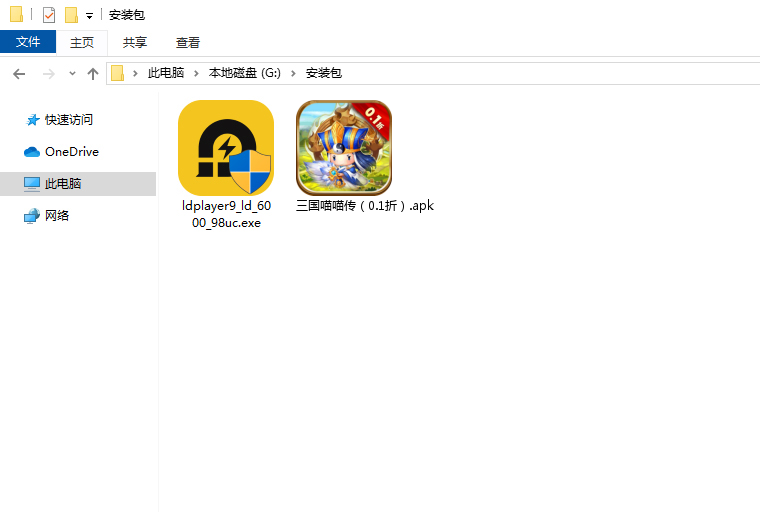The width and height of the screenshot is (760, 512).
Task: Select 网络 in the navigation pane
Action: click(57, 216)
